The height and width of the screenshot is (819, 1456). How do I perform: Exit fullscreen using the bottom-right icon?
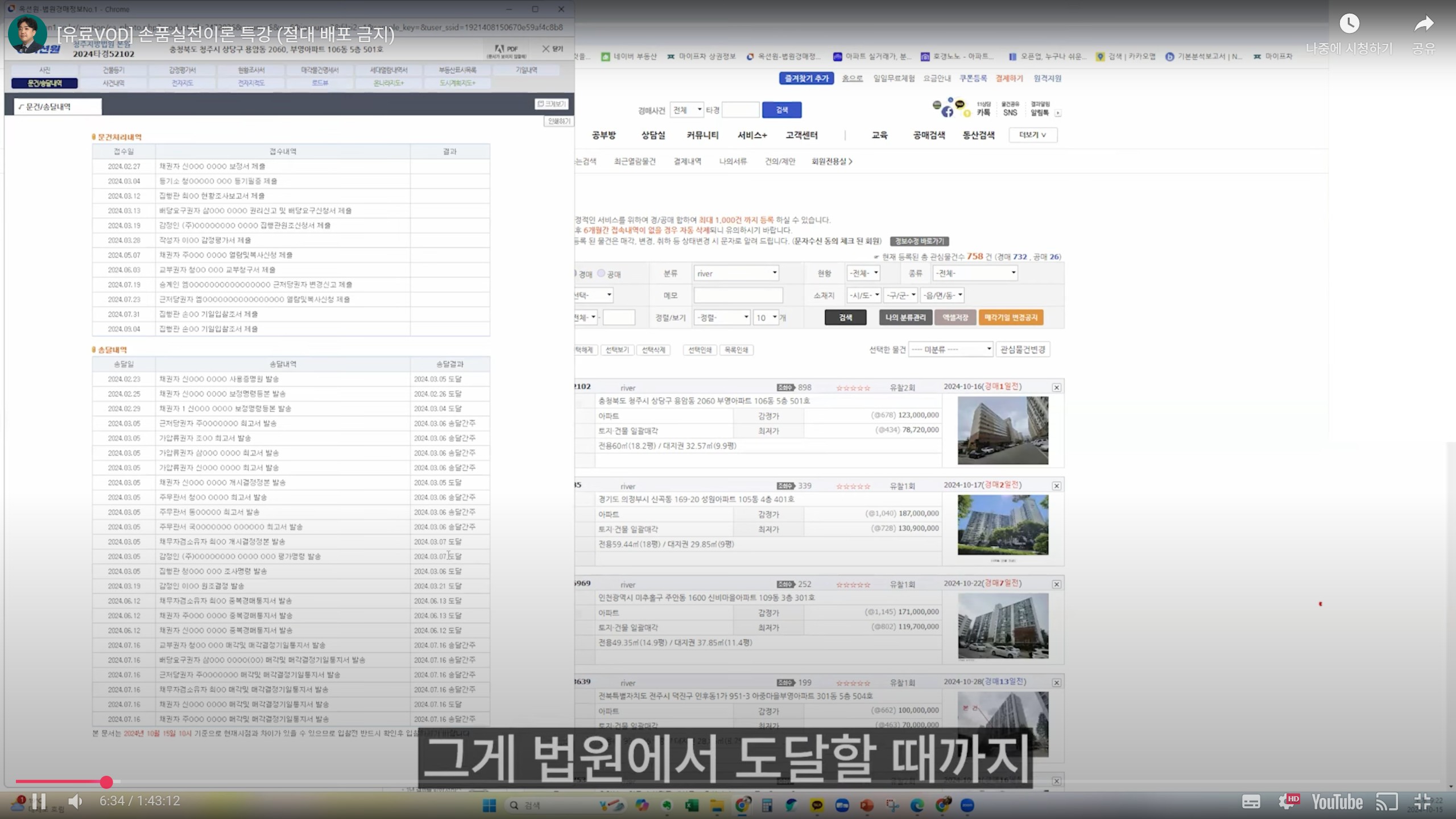(x=1422, y=801)
